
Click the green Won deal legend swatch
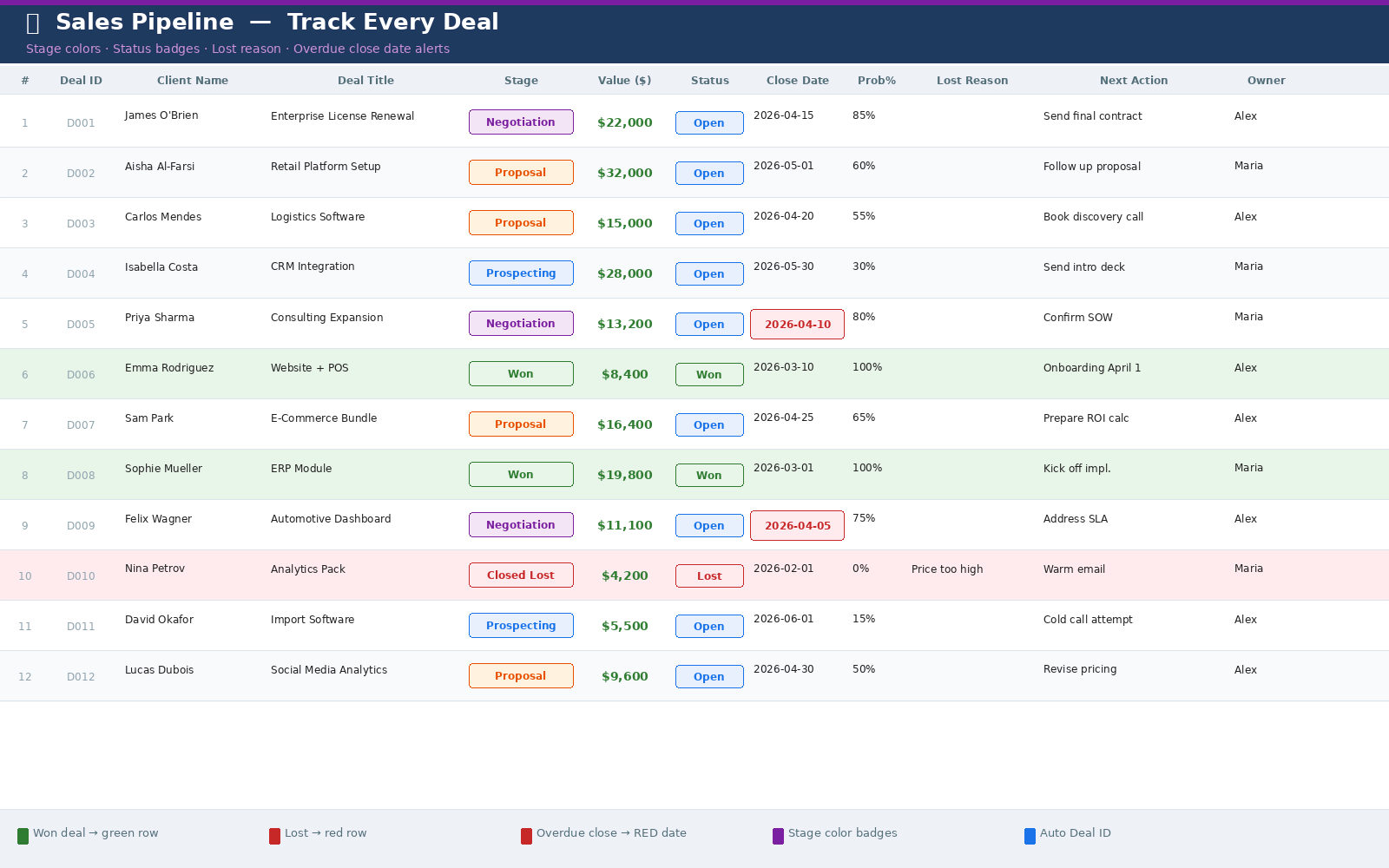[x=23, y=836]
